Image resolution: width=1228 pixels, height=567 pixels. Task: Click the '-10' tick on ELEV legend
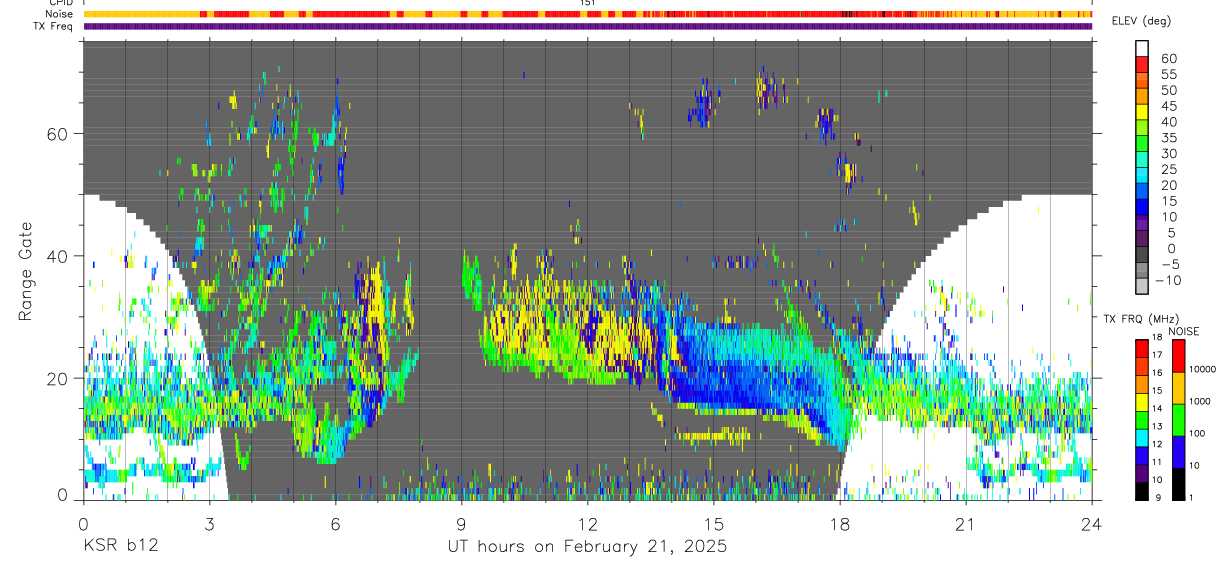[1166, 280]
